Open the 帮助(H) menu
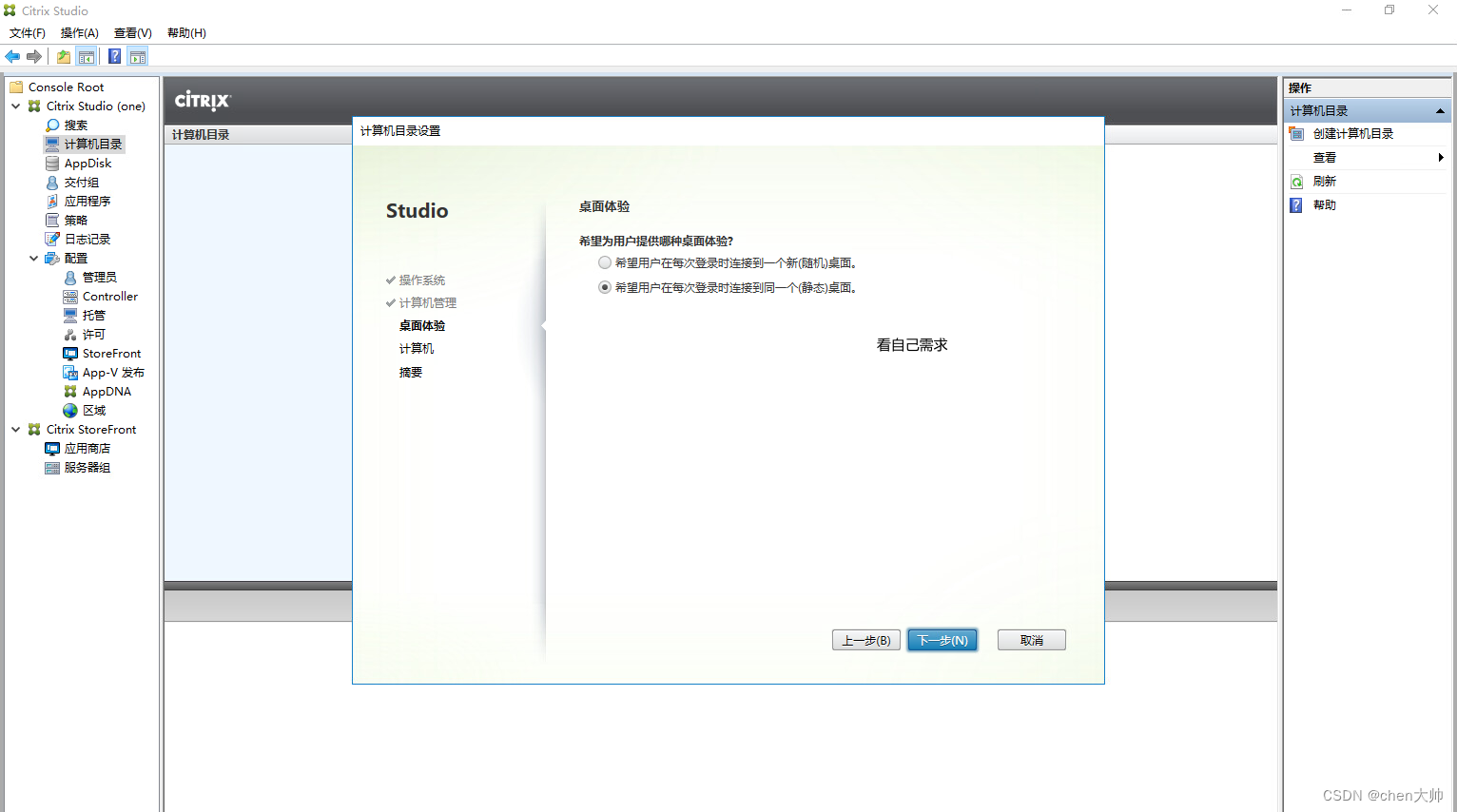 click(x=186, y=32)
